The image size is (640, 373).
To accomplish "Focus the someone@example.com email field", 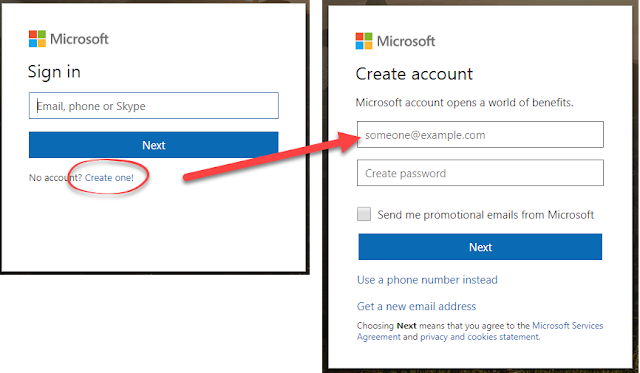I will click(480, 135).
